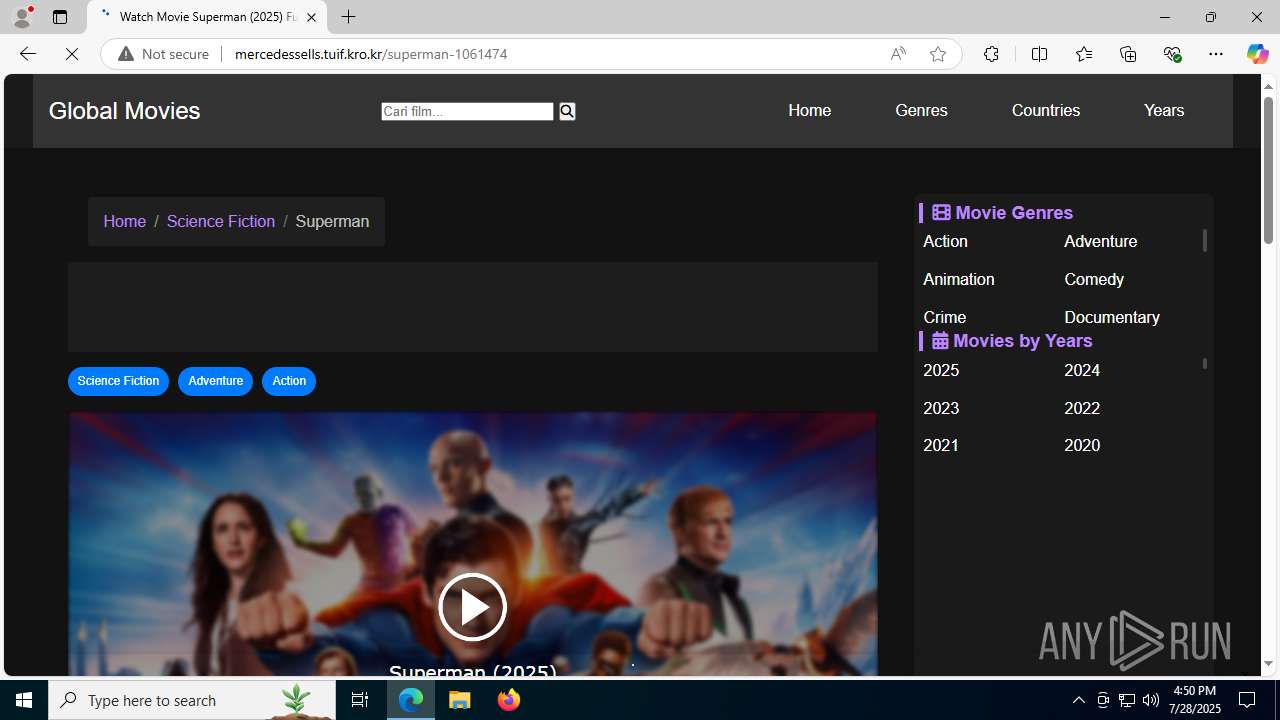Open the Genres navigation menu
The height and width of the screenshot is (720, 1280).
click(921, 110)
